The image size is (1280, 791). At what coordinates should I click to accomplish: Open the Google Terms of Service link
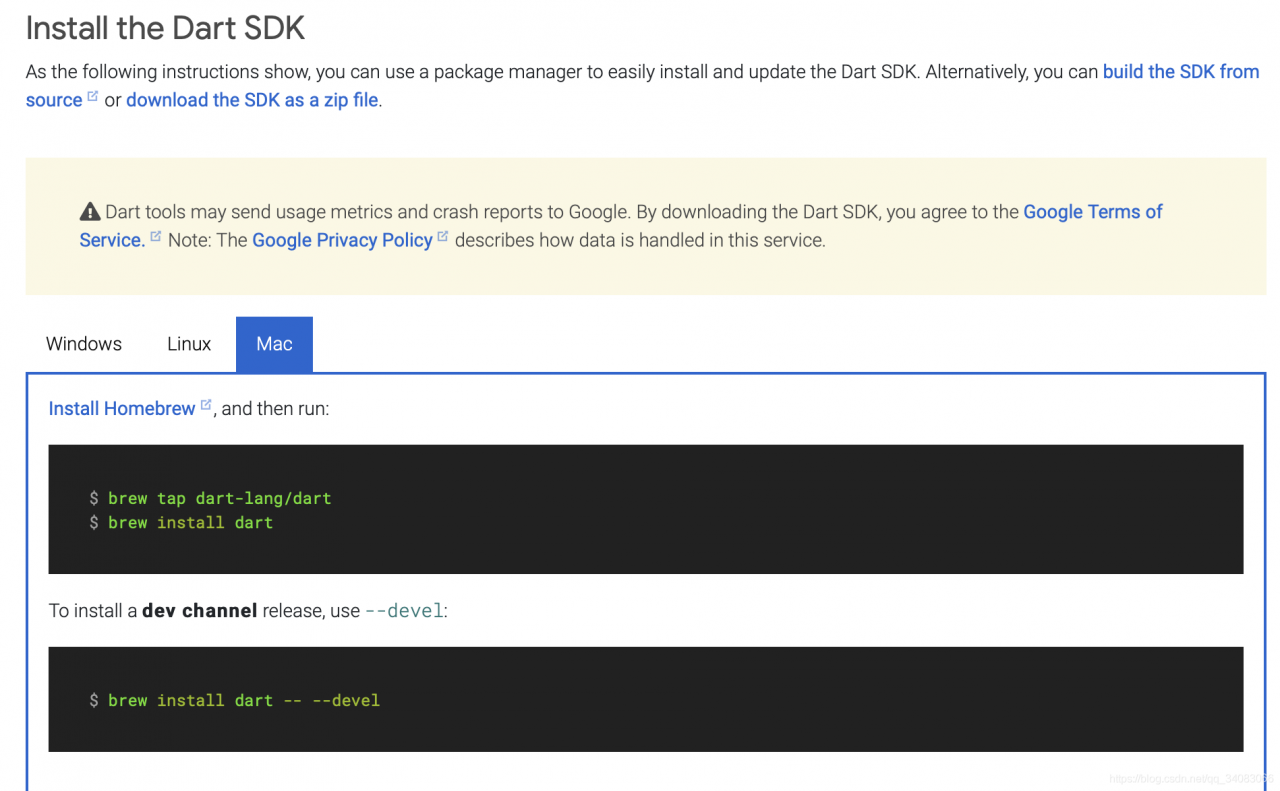[x=1093, y=212]
